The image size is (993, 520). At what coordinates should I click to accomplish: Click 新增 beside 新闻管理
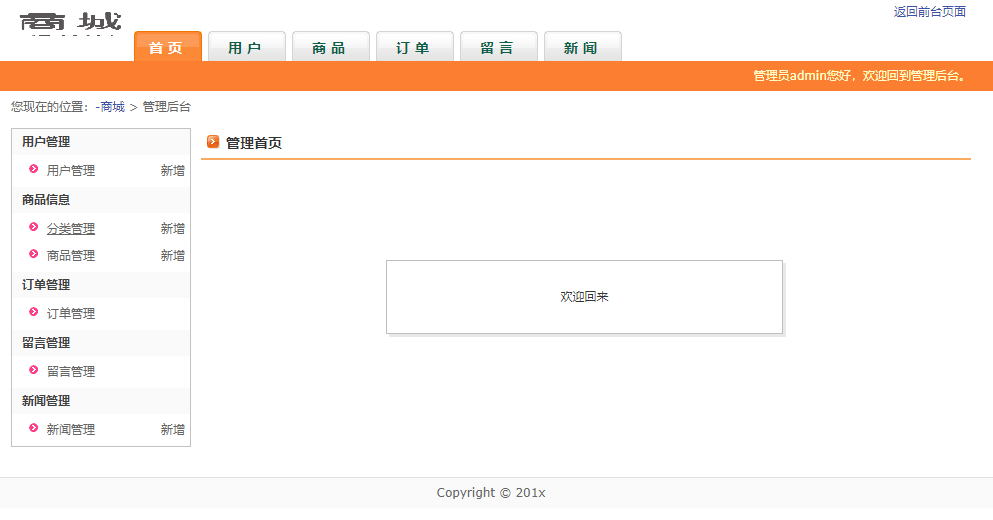tap(172, 429)
